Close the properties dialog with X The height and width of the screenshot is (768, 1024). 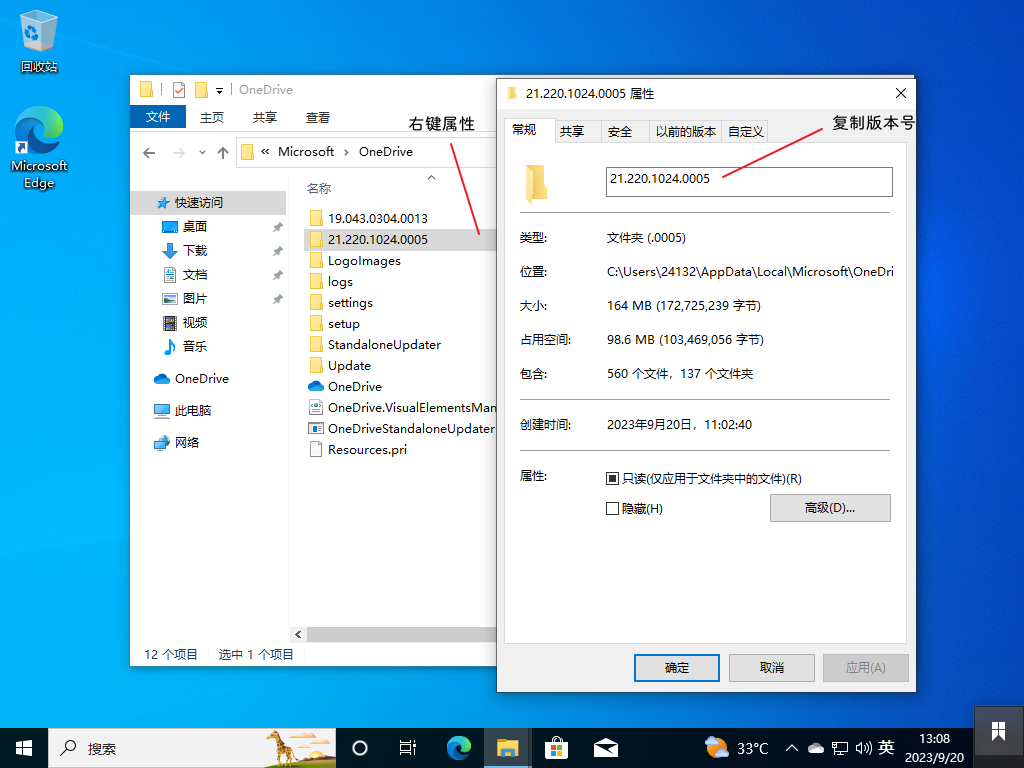[901, 93]
